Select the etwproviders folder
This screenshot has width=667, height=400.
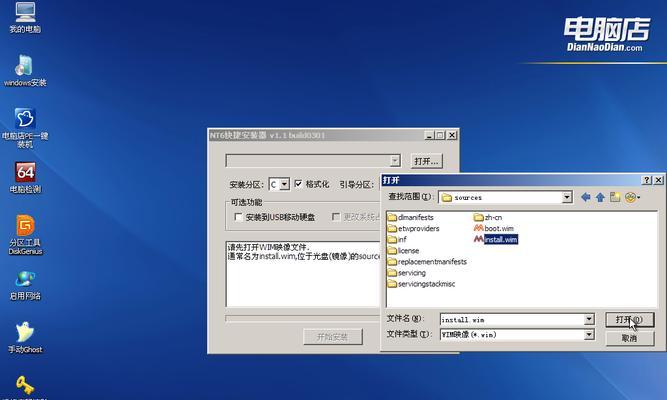(413, 229)
